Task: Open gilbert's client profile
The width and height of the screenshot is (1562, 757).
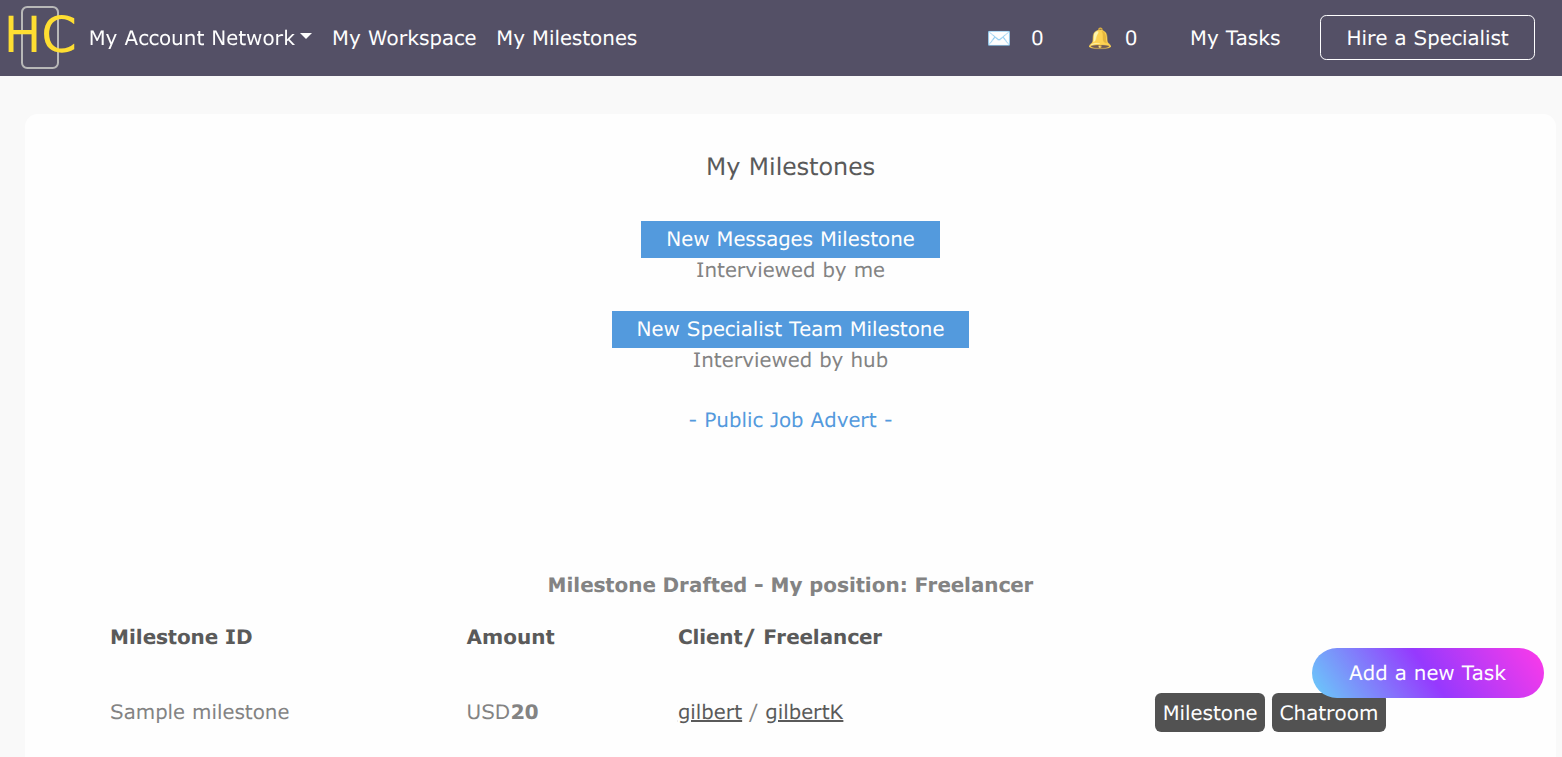Action: (x=710, y=711)
